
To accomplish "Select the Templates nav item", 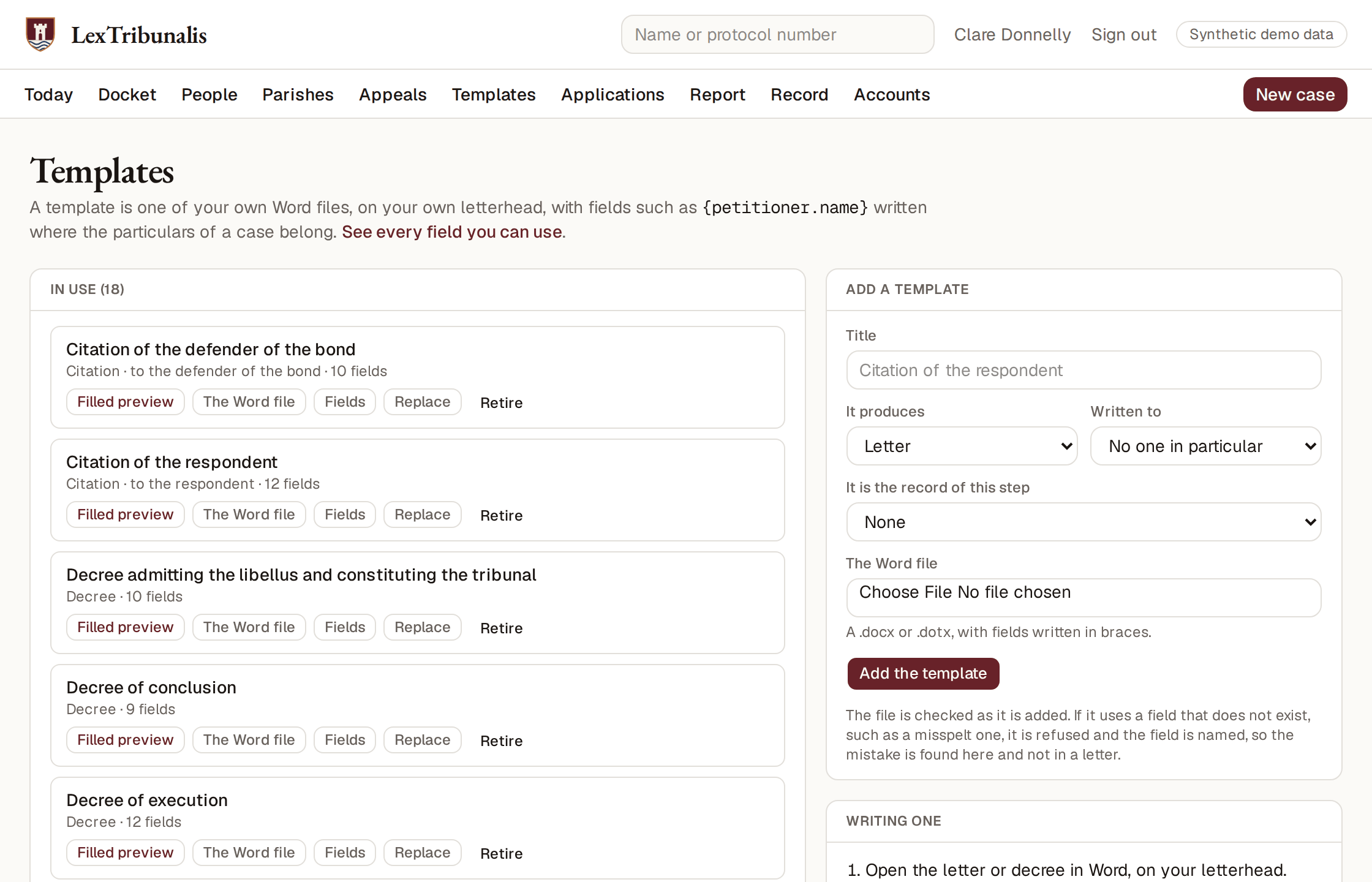I will [494, 94].
